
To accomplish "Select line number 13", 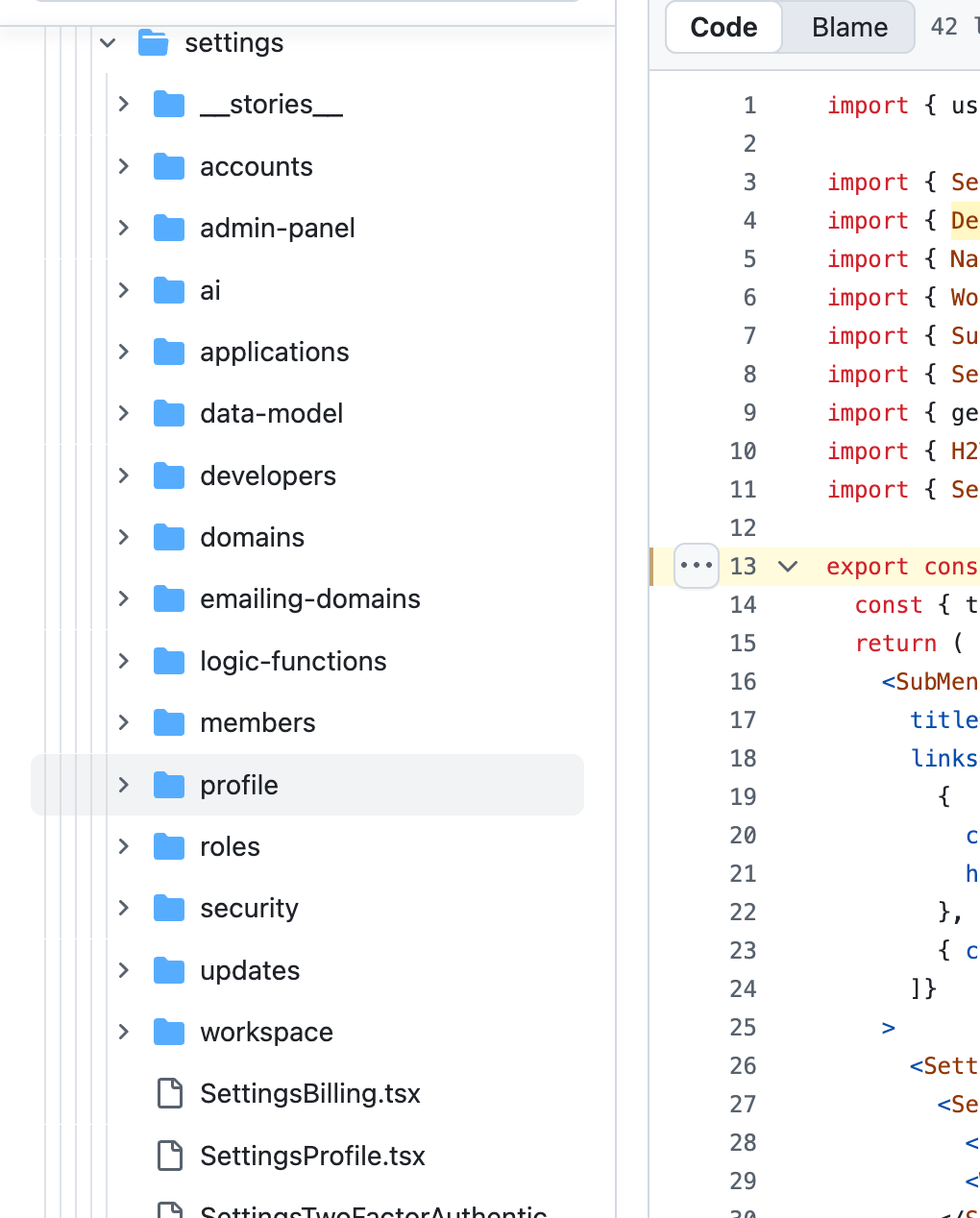I will (744, 566).
